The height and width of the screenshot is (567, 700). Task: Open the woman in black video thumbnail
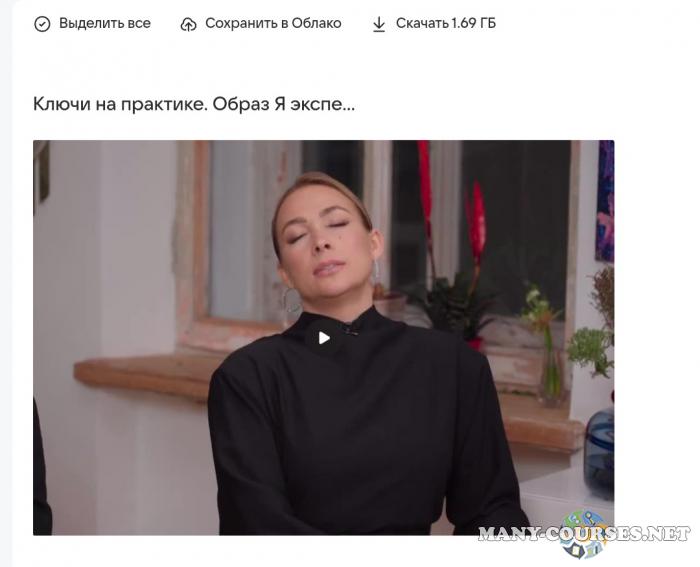tap(324, 338)
